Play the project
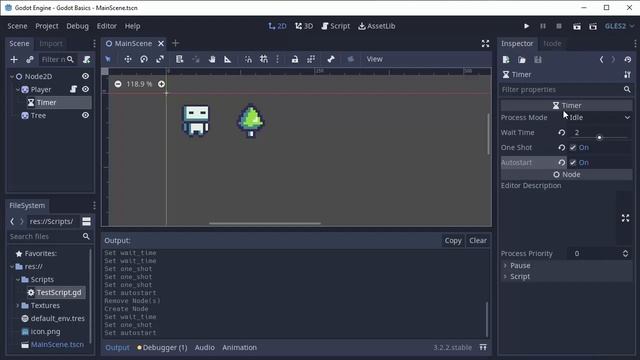 click(x=527, y=26)
